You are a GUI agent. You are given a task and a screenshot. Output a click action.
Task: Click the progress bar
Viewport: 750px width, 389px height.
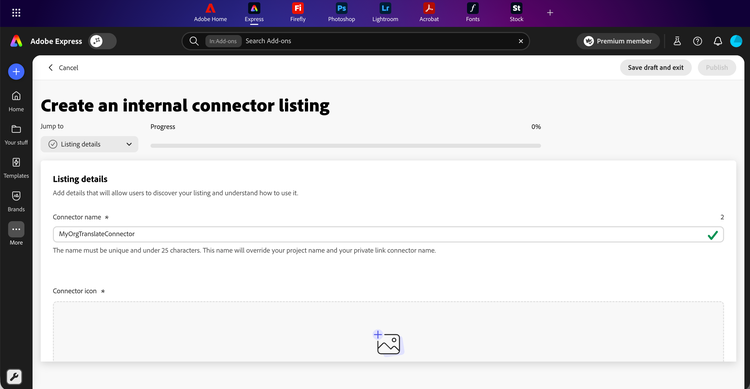click(x=346, y=145)
